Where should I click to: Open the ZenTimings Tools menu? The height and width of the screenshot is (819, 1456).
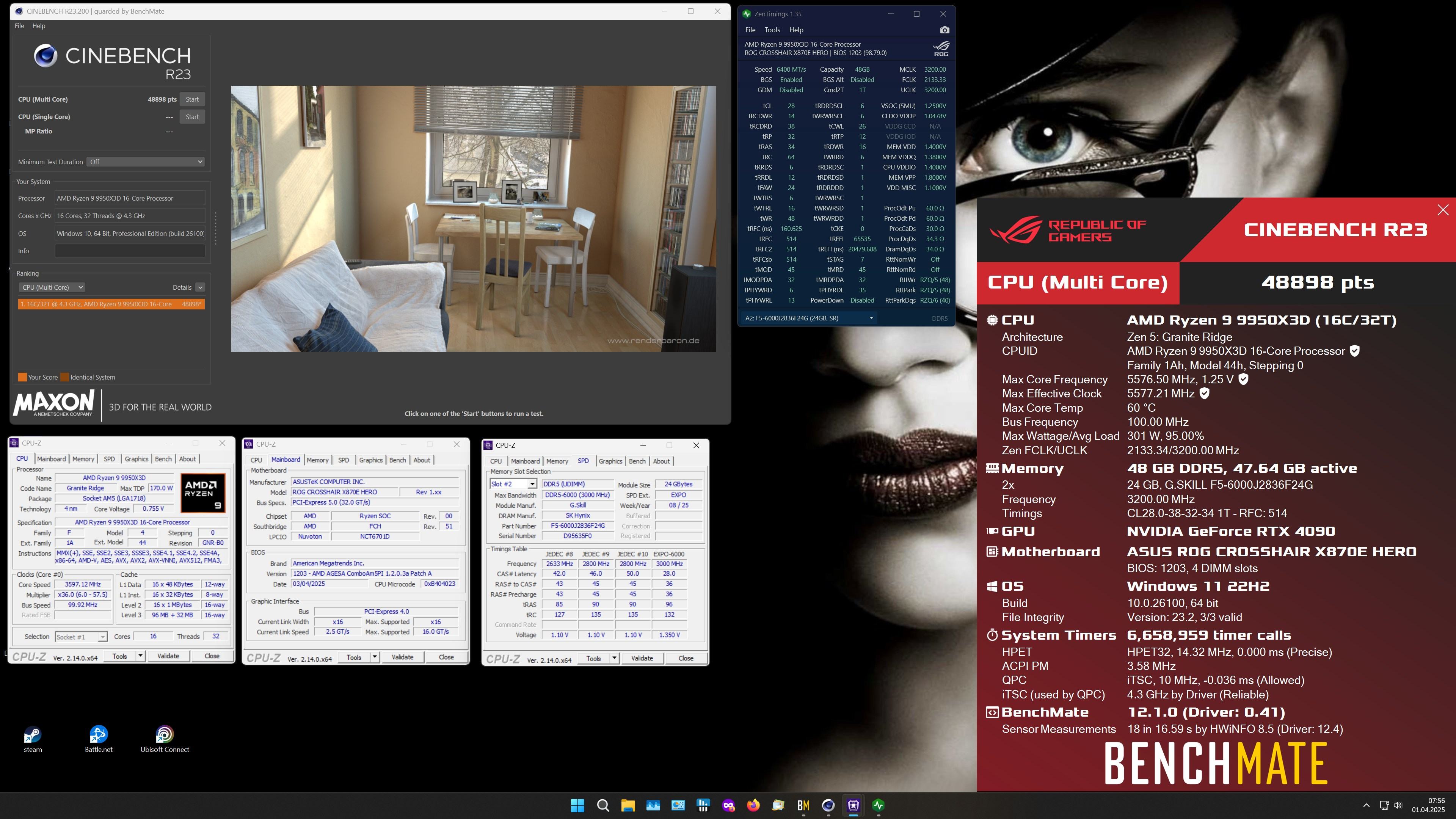pyautogui.click(x=772, y=30)
